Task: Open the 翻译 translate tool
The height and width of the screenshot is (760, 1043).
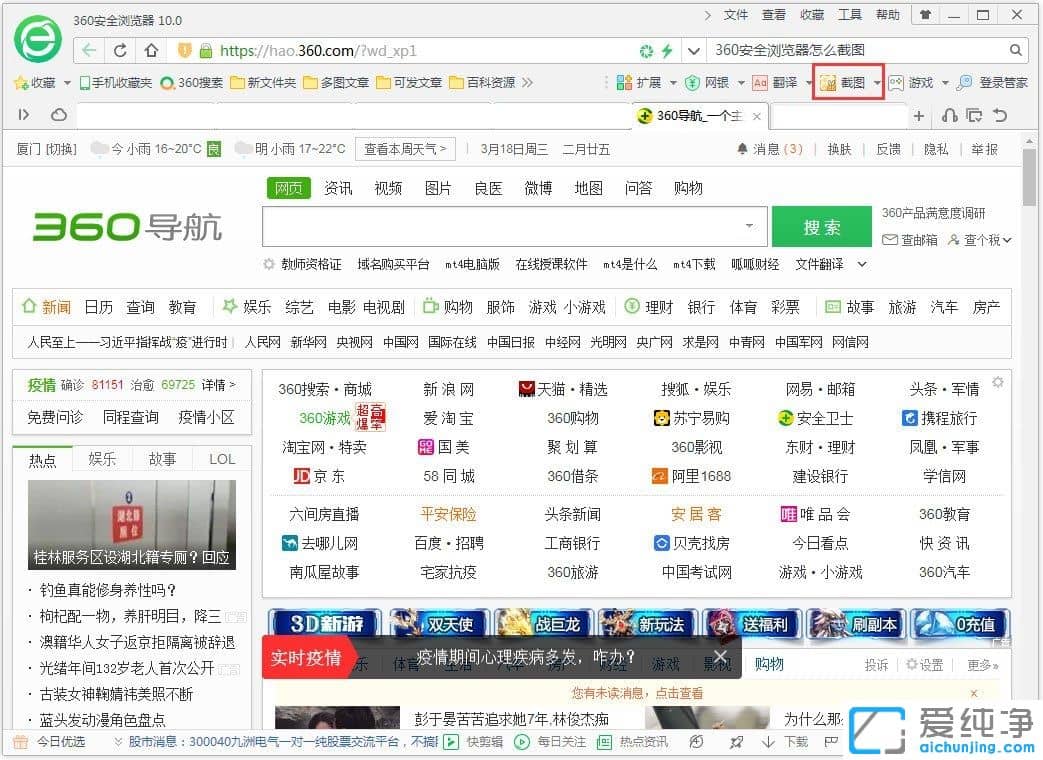Action: pos(775,82)
